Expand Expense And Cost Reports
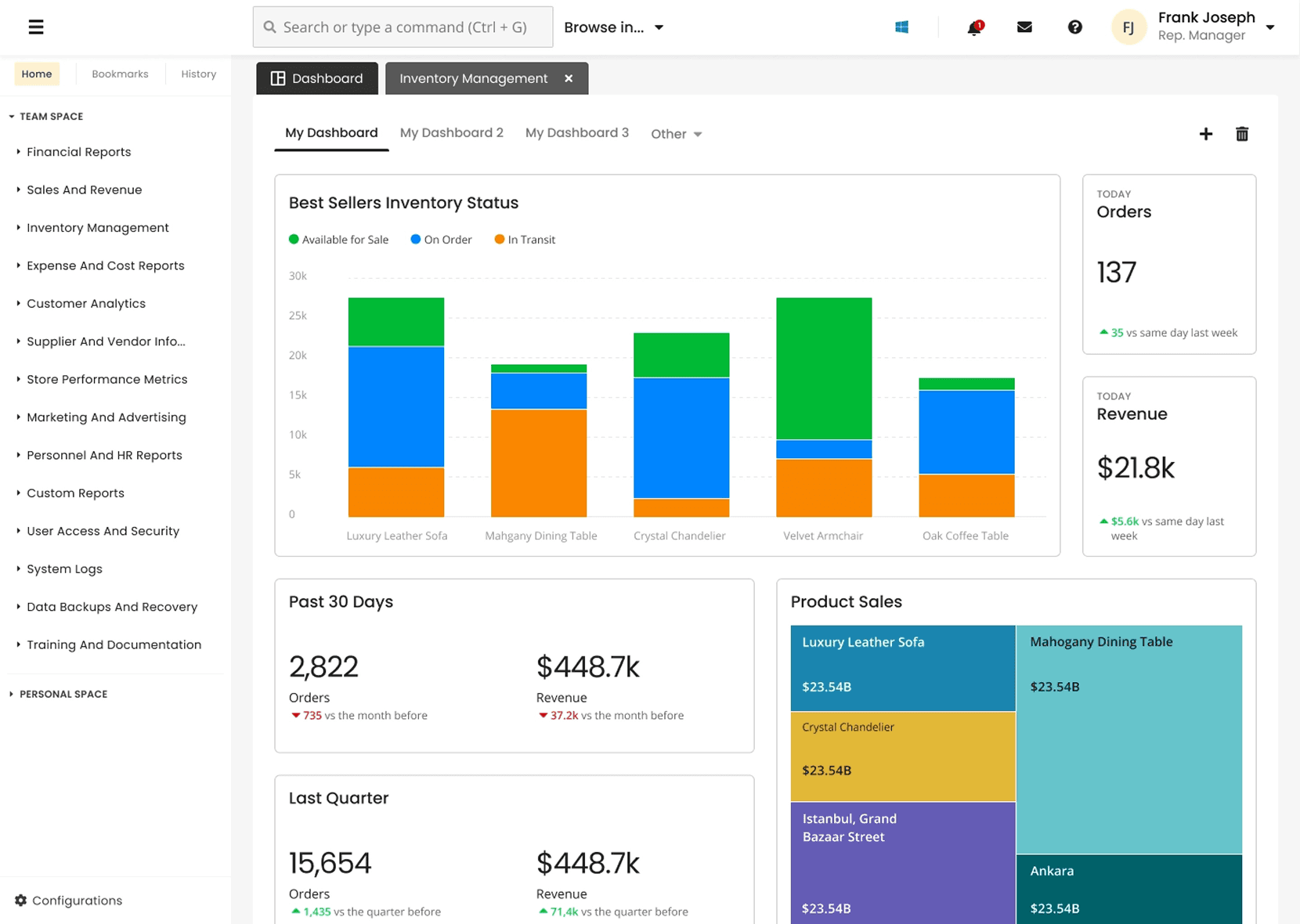The height and width of the screenshot is (924, 1300). 18,265
